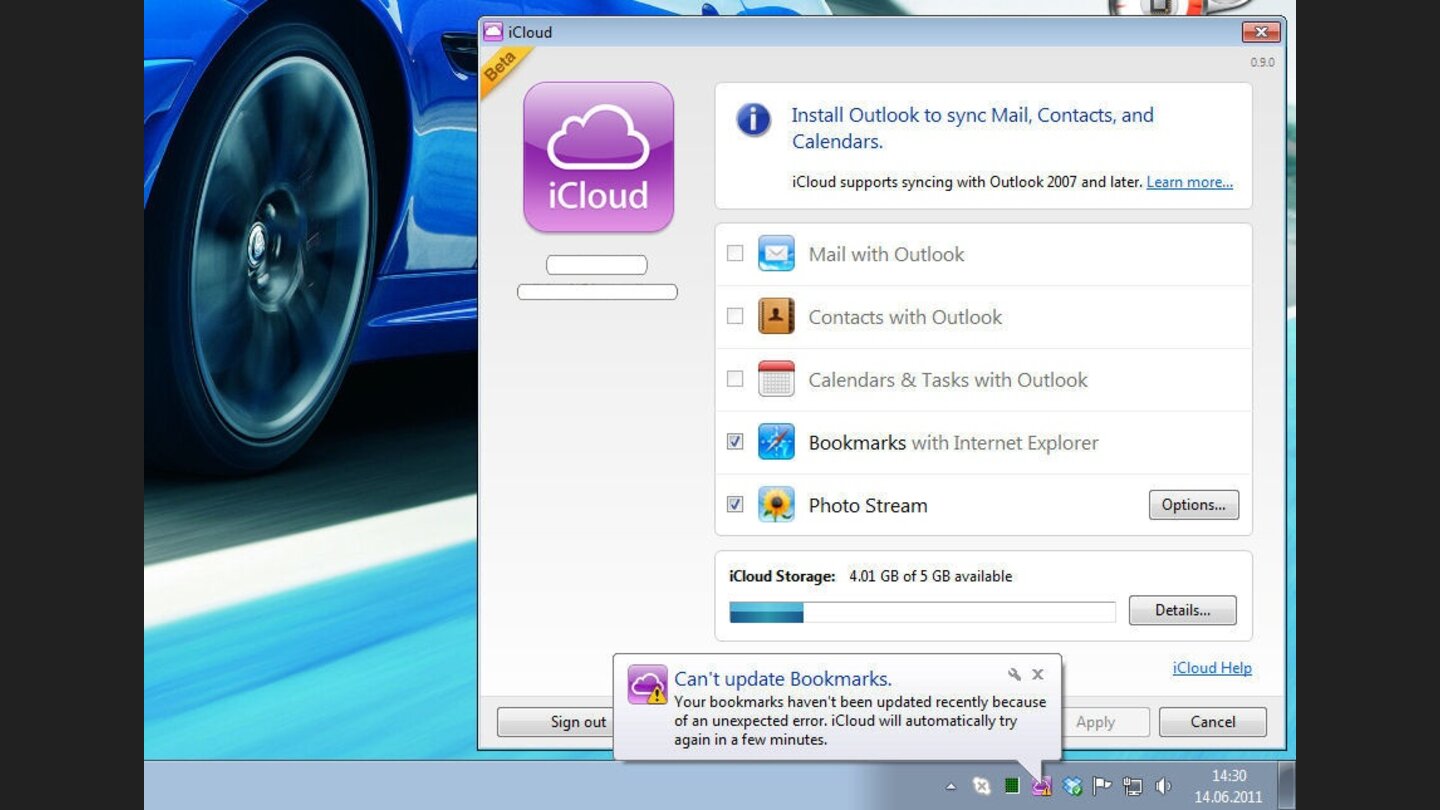Viewport: 1440px width, 810px height.
Task: Open the volume speaker icon in the taskbar
Action: click(1163, 785)
